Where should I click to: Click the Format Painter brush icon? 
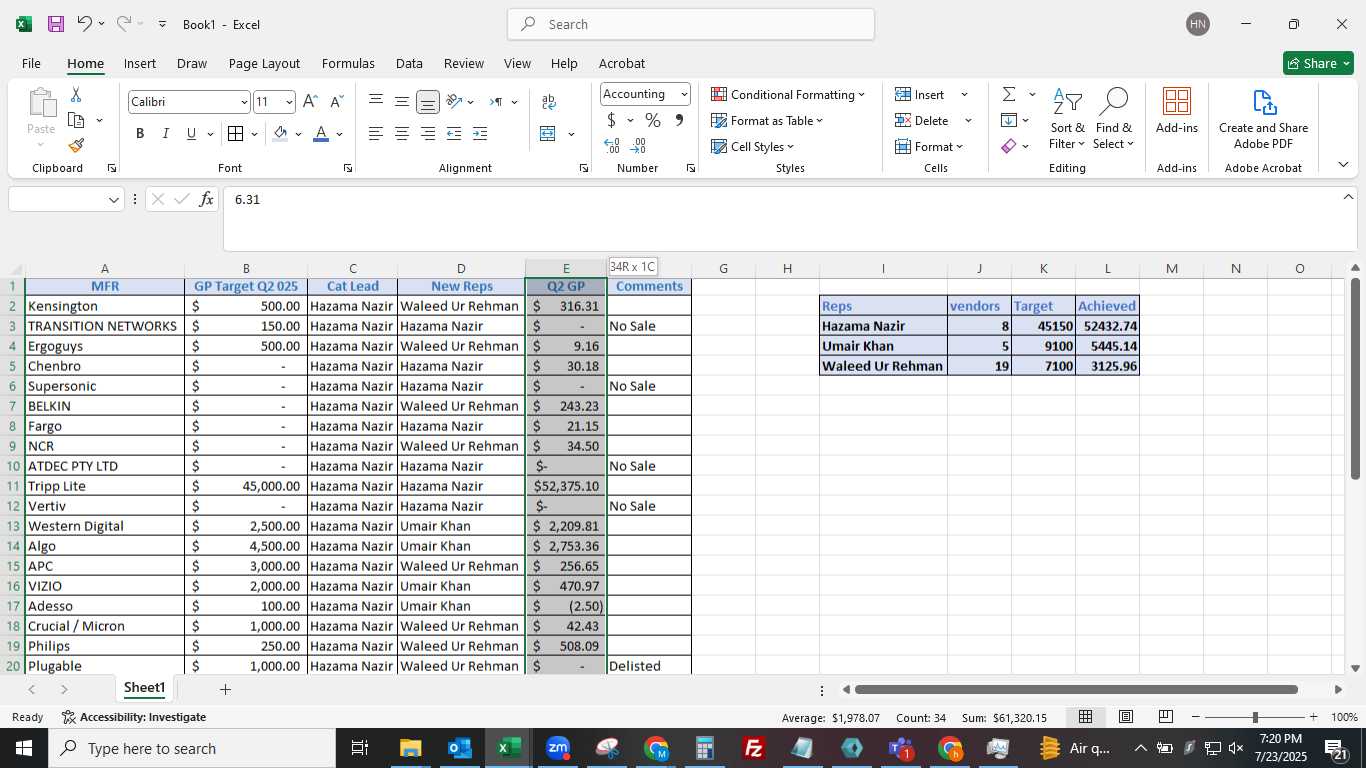click(76, 146)
